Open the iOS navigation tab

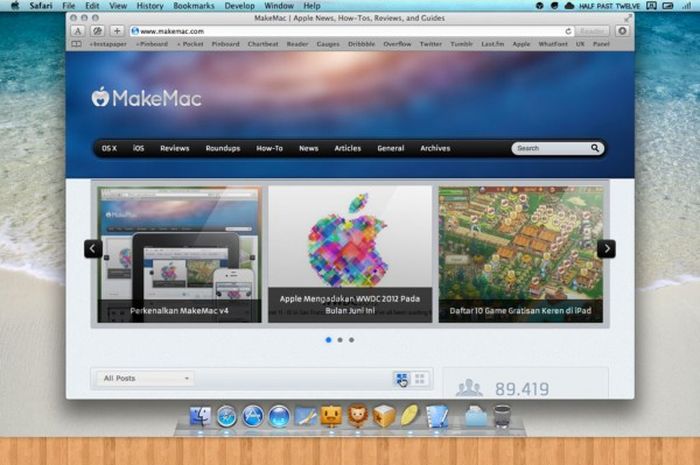pos(138,148)
